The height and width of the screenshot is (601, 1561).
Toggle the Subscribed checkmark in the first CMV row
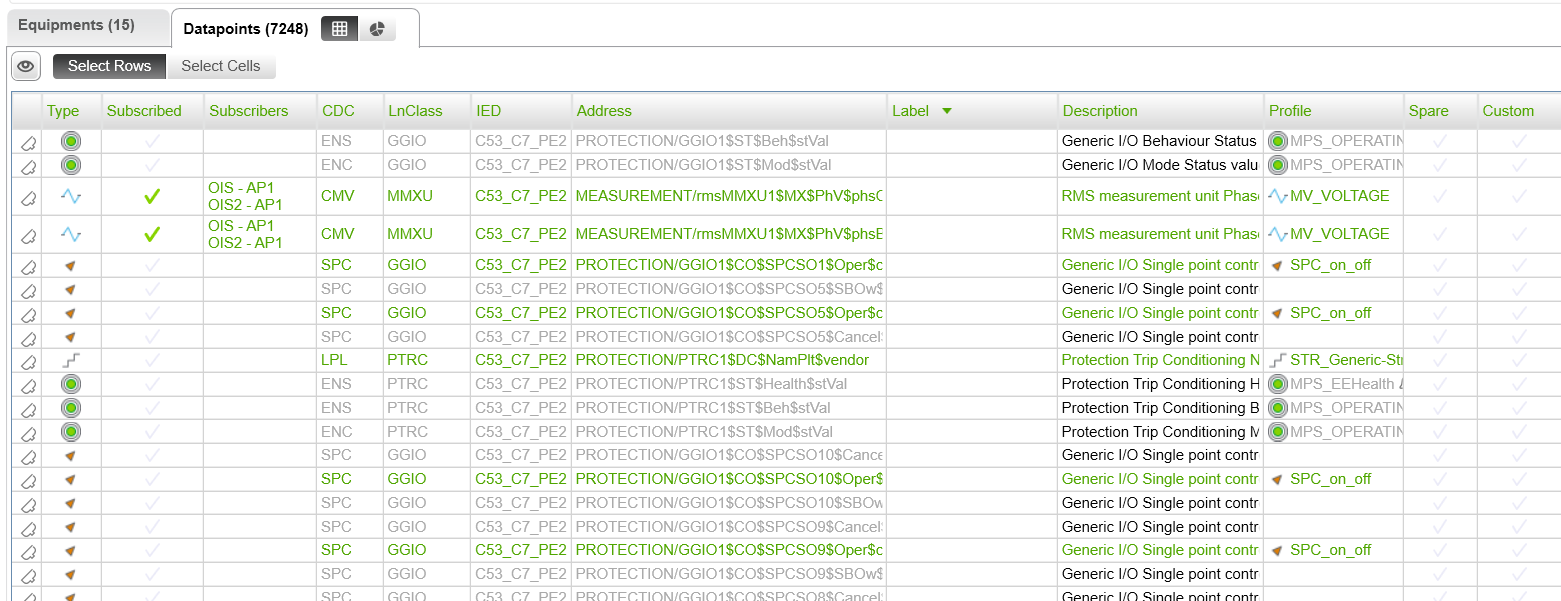152,197
